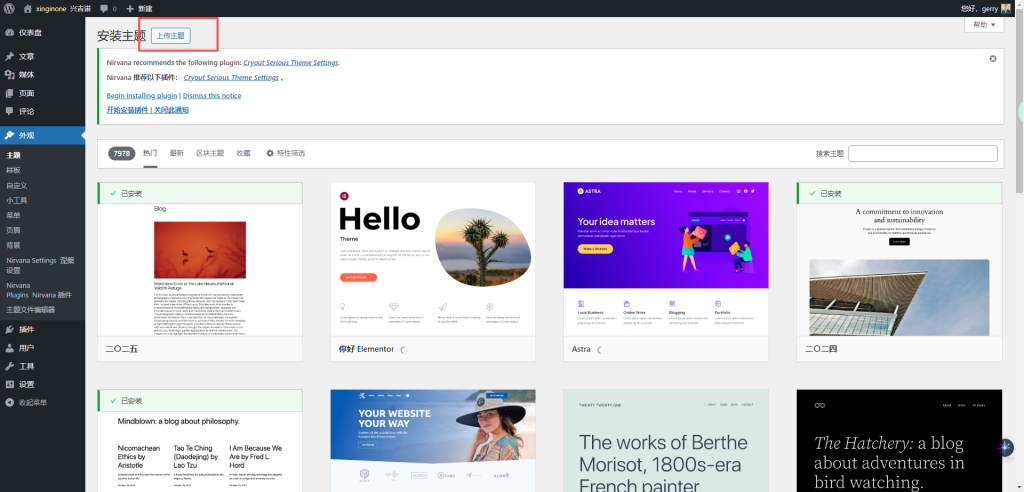This screenshot has height=492, width=1024.
Task: Switch to the 最新 latest tab
Action: tap(176, 154)
